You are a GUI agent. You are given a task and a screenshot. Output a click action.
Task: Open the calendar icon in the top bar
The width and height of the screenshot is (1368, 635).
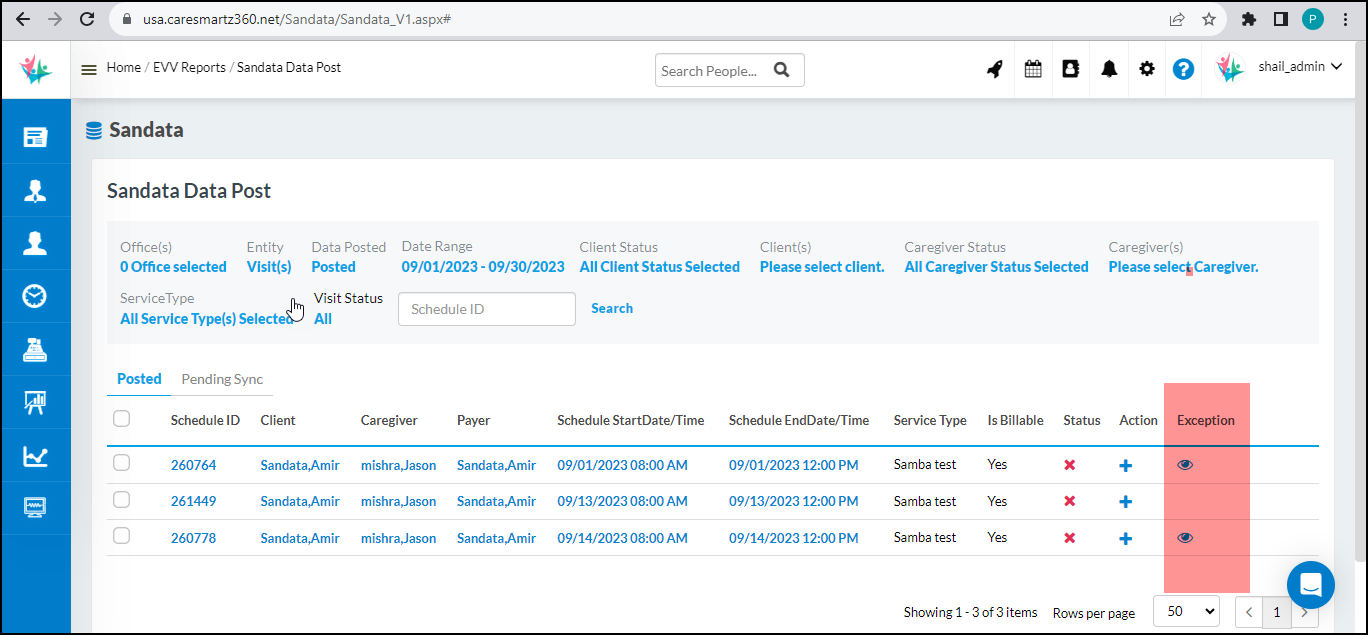[x=1032, y=68]
